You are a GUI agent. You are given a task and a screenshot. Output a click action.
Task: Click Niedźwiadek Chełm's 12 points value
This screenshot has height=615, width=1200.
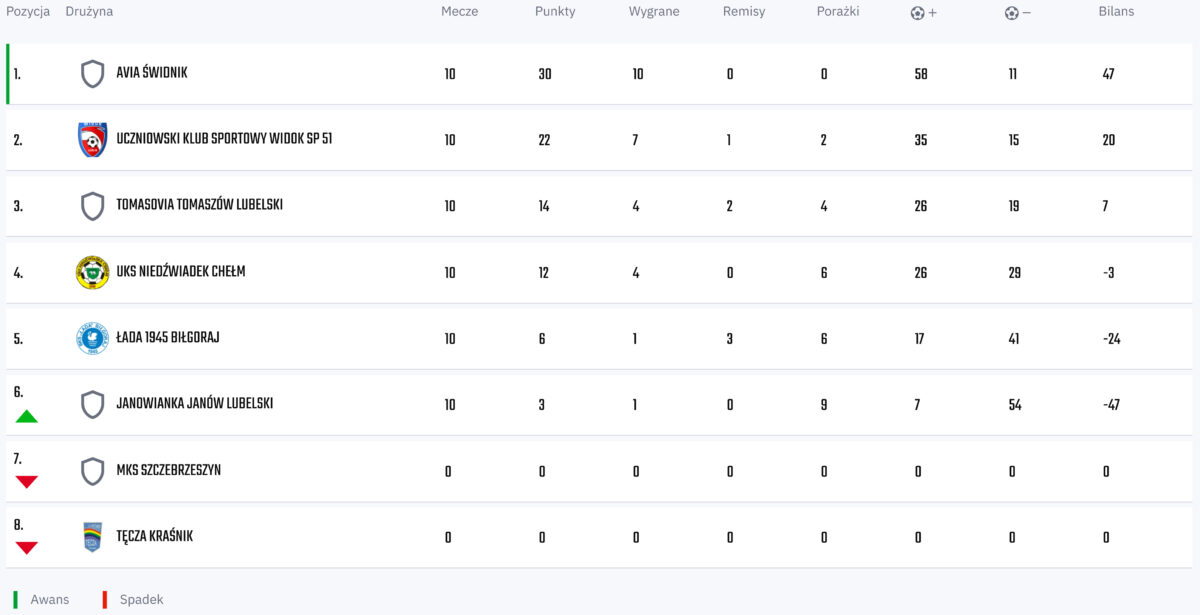click(543, 273)
